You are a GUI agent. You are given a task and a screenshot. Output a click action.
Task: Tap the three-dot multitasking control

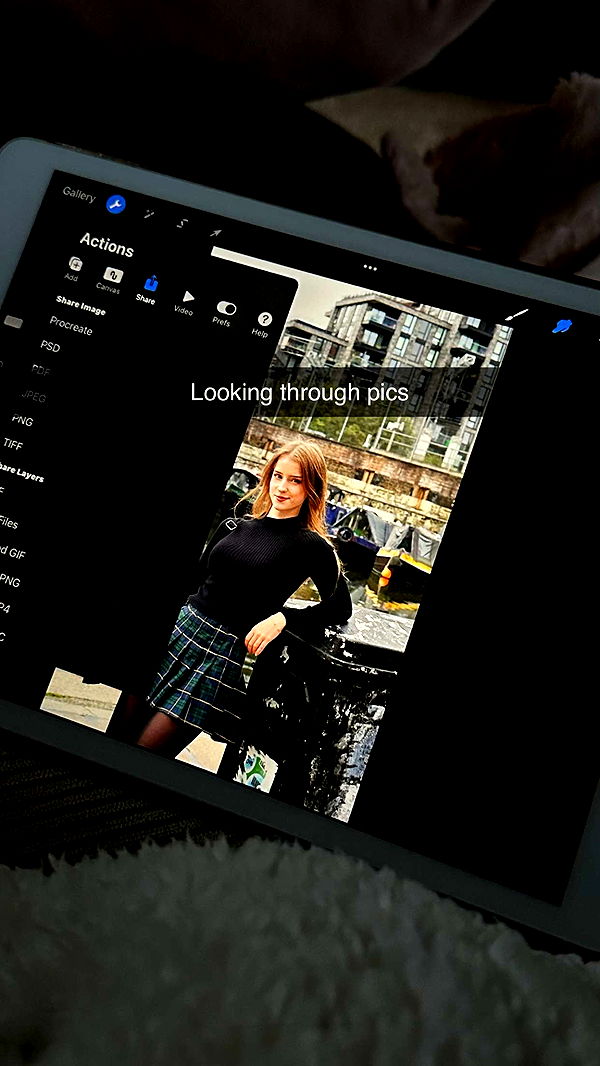(x=370, y=268)
